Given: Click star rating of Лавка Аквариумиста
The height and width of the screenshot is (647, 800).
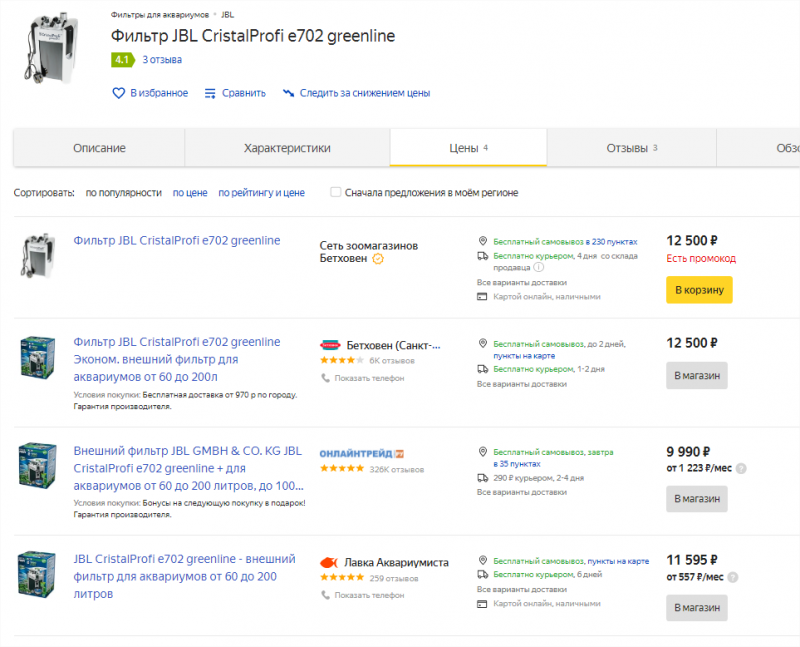Looking at the screenshot, I should pyautogui.click(x=342, y=578).
